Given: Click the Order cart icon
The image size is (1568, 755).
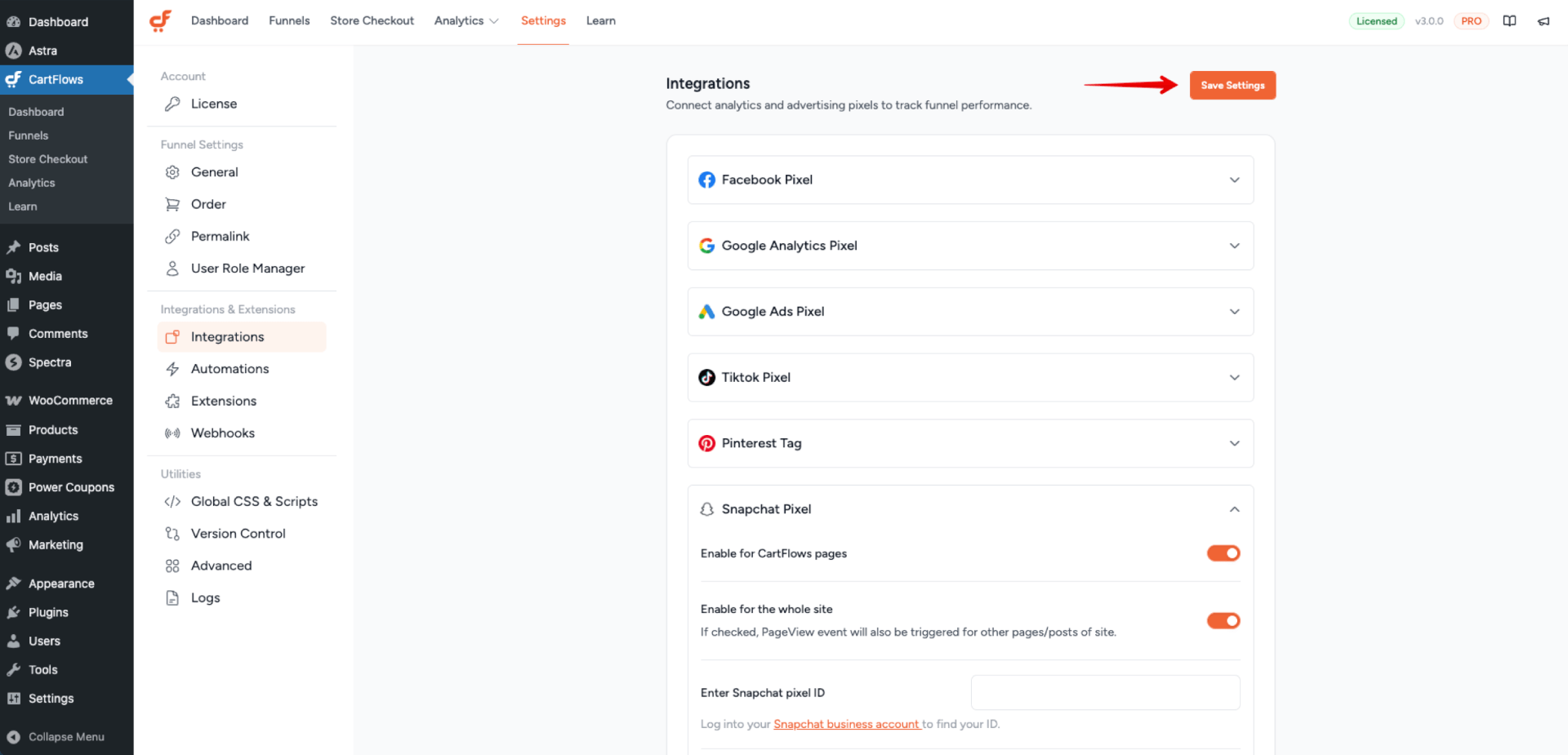Looking at the screenshot, I should pyautogui.click(x=172, y=204).
